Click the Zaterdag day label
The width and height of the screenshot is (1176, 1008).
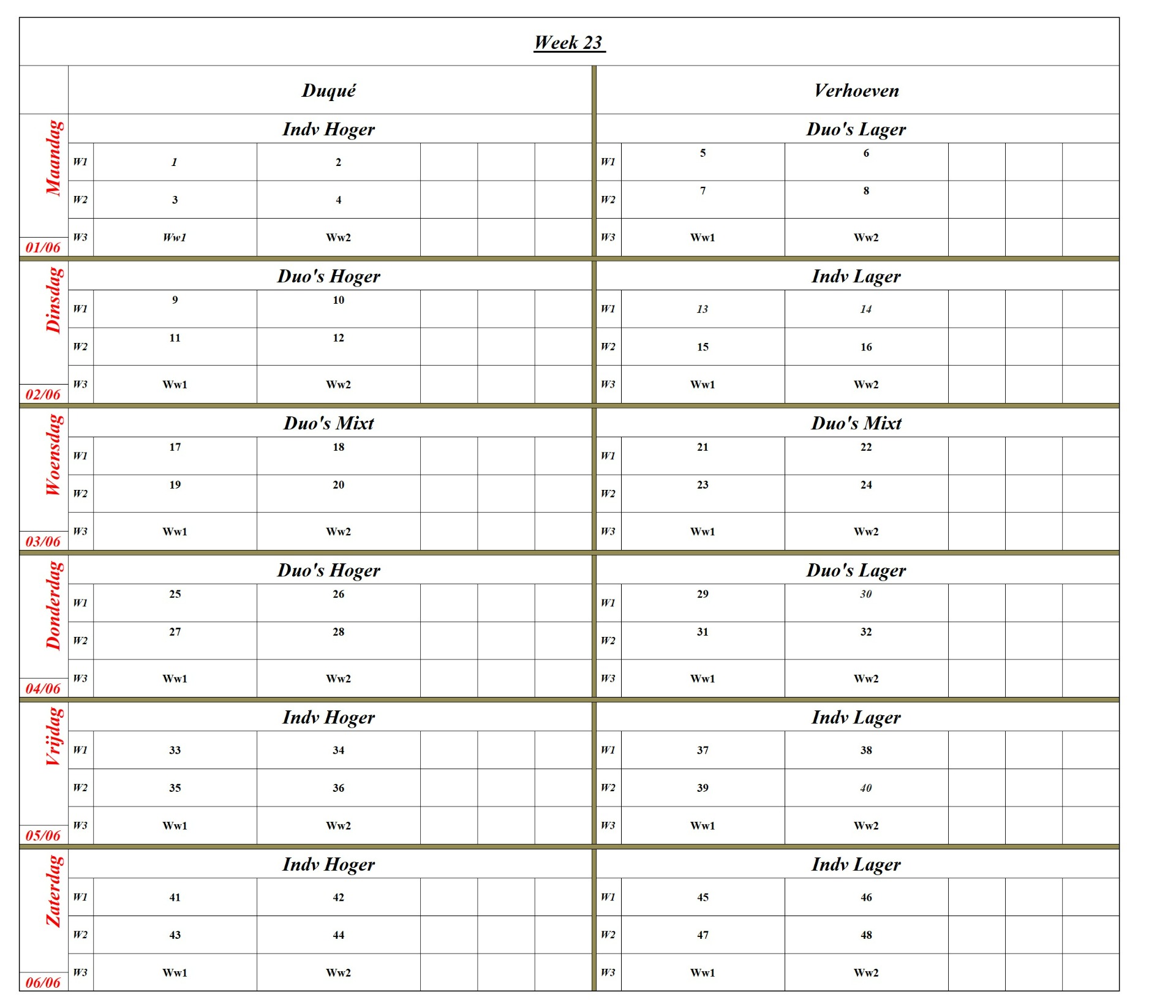[x=54, y=891]
